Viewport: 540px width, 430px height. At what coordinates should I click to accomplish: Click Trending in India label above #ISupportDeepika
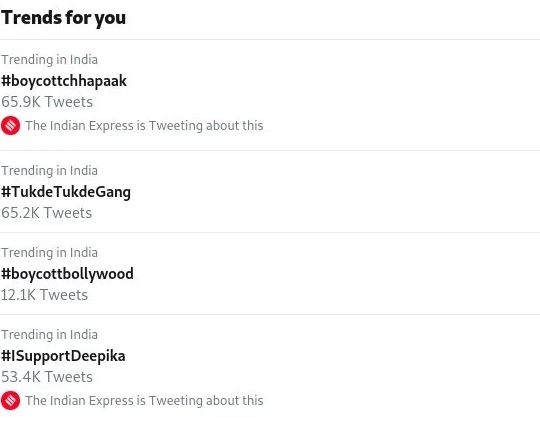50,335
